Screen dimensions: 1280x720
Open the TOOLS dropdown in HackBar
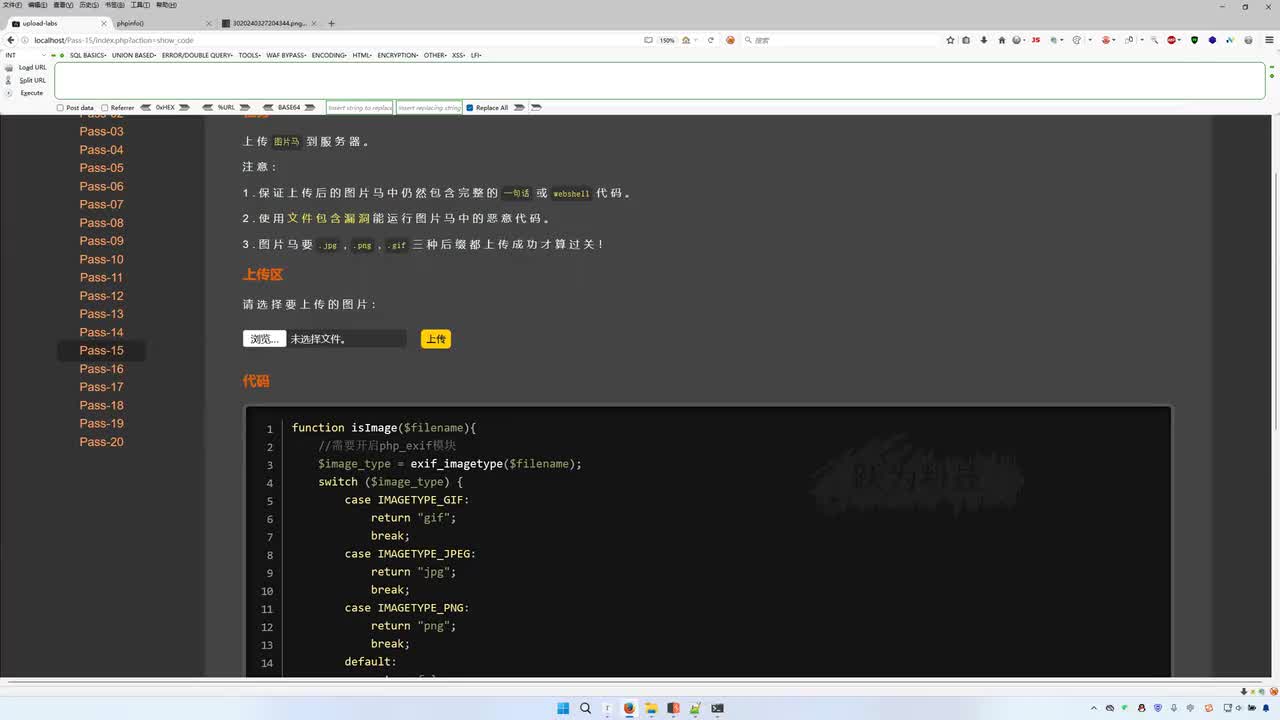coord(250,55)
